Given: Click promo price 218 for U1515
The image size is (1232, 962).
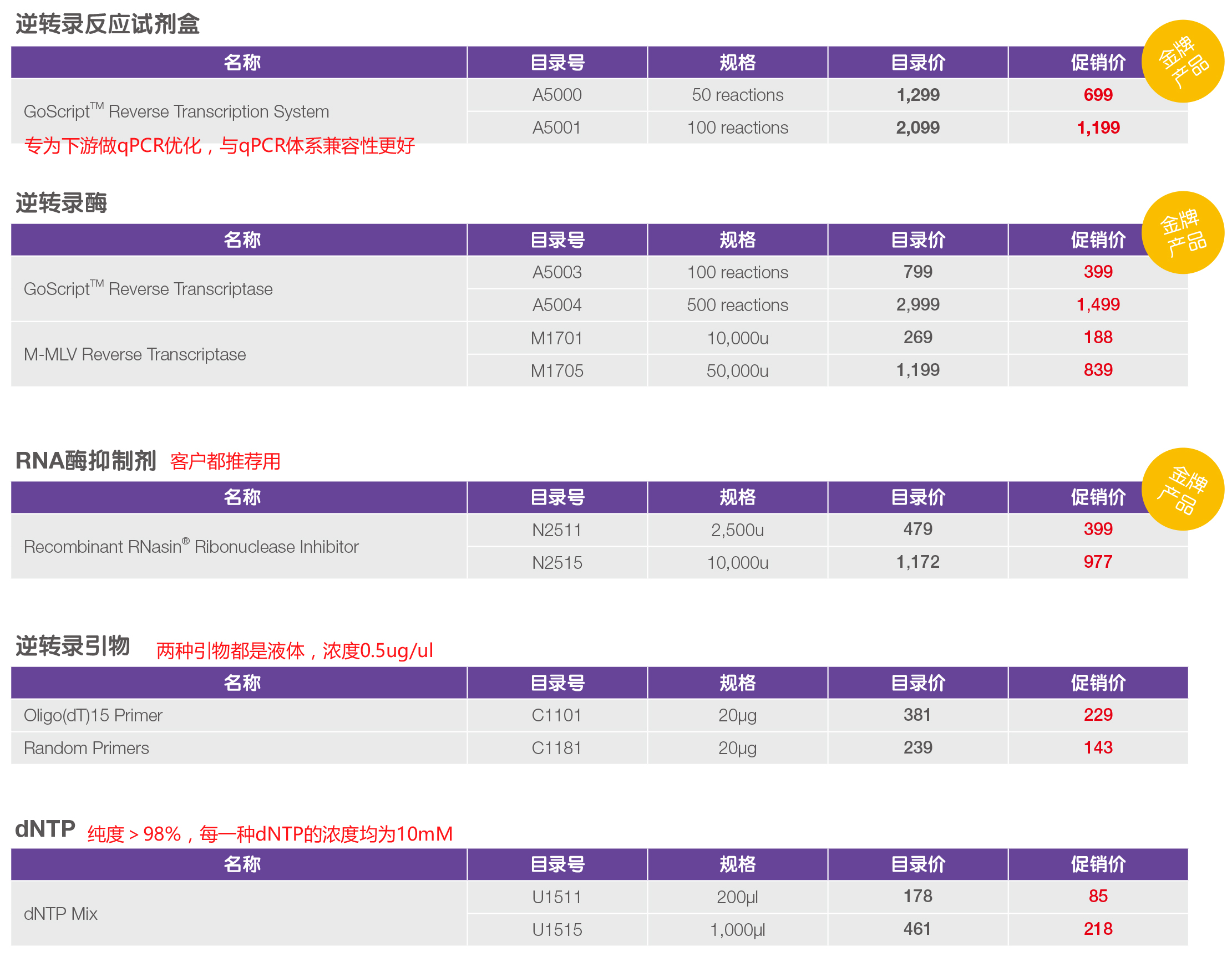Looking at the screenshot, I should click(1098, 929).
